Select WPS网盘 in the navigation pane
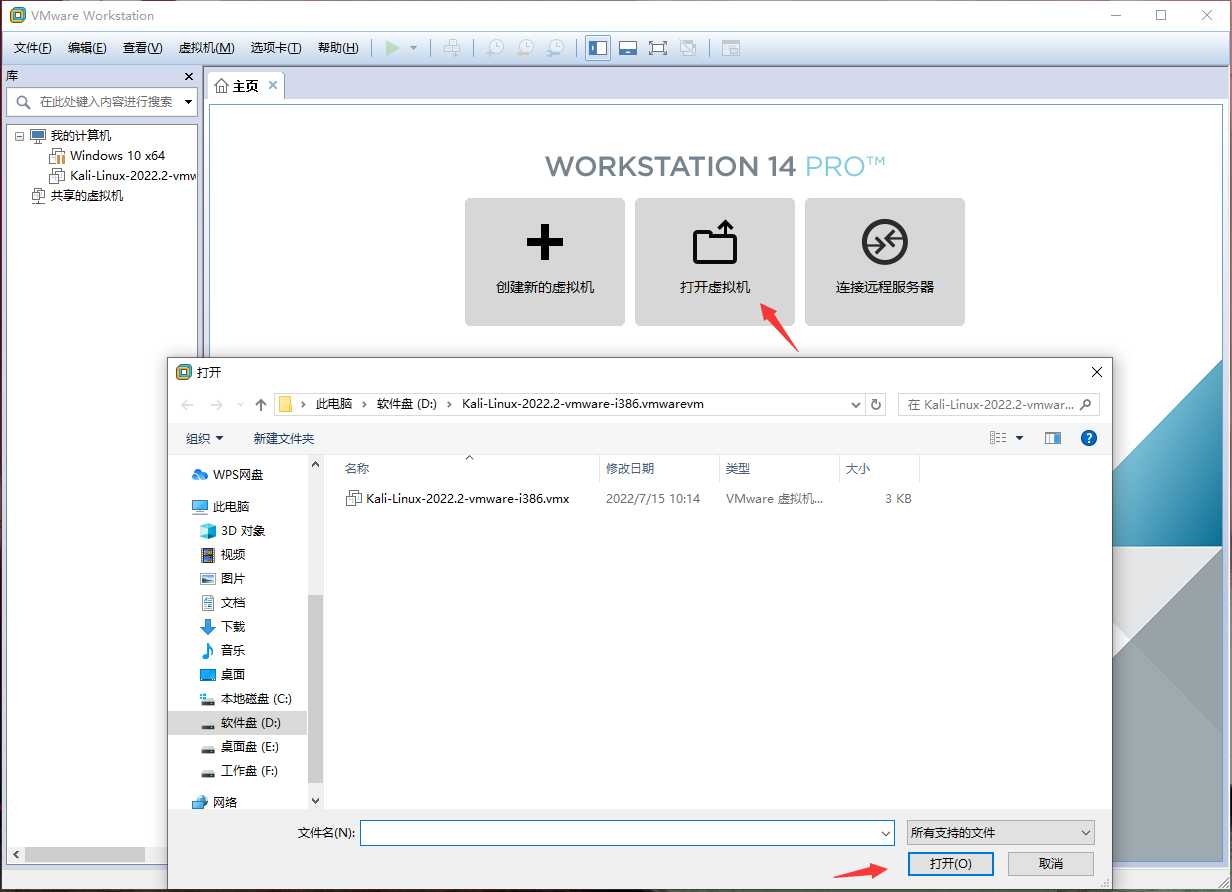The width and height of the screenshot is (1232, 892). [x=238, y=474]
